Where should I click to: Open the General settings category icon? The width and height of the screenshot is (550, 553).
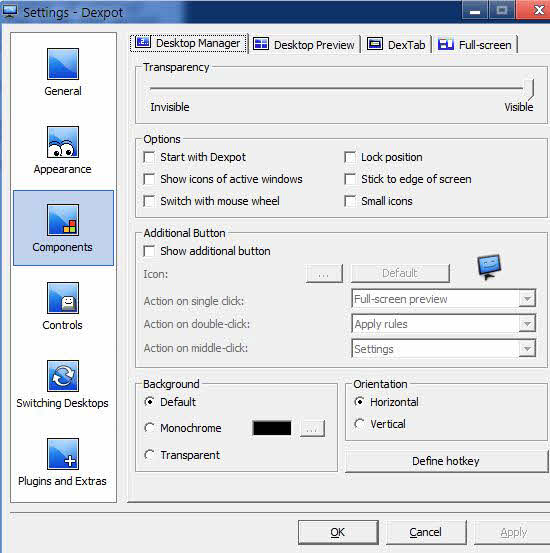(x=63, y=64)
